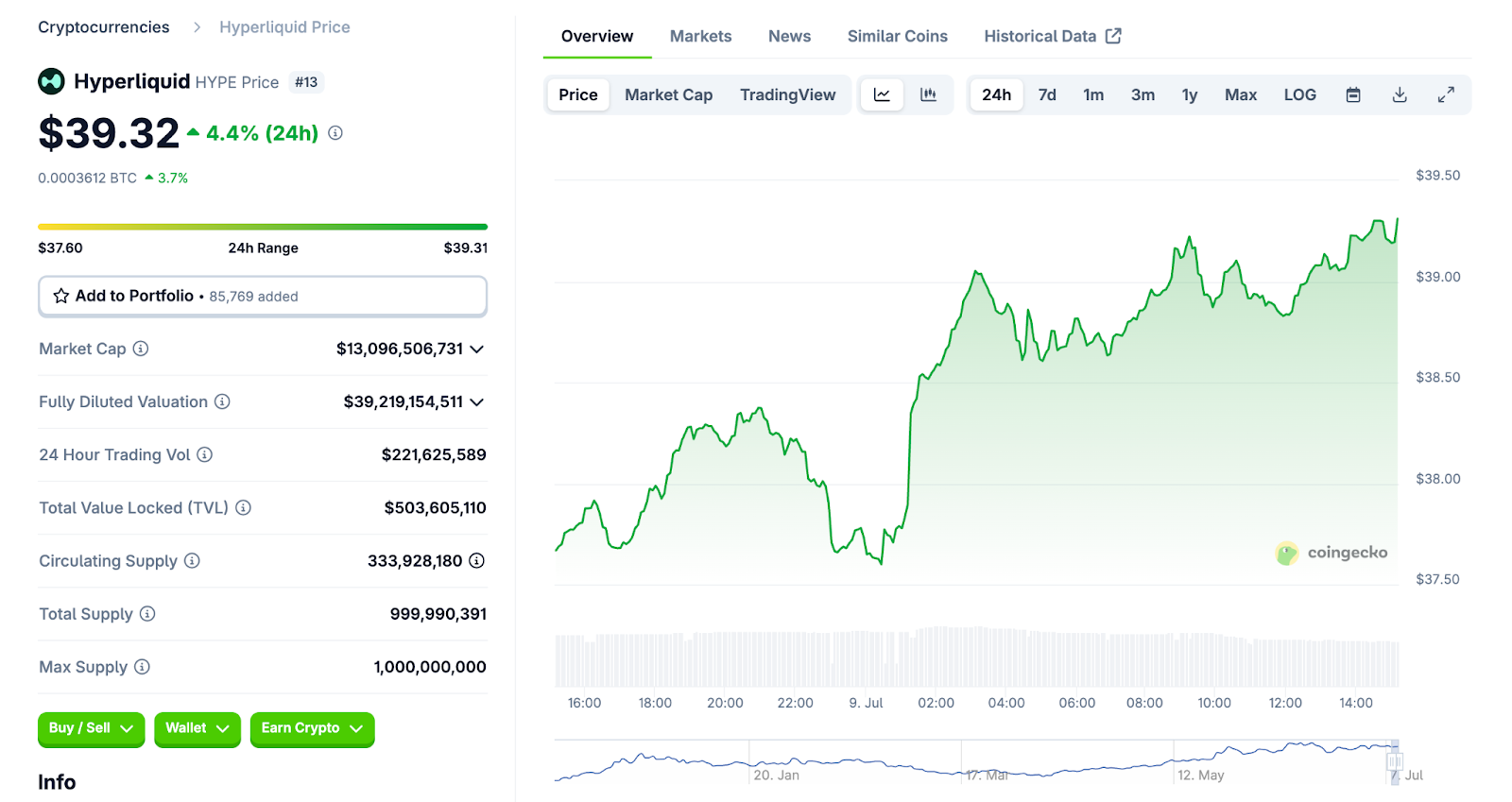The height and width of the screenshot is (802, 1512).
Task: Switch to the line chart view icon
Action: coord(882,94)
